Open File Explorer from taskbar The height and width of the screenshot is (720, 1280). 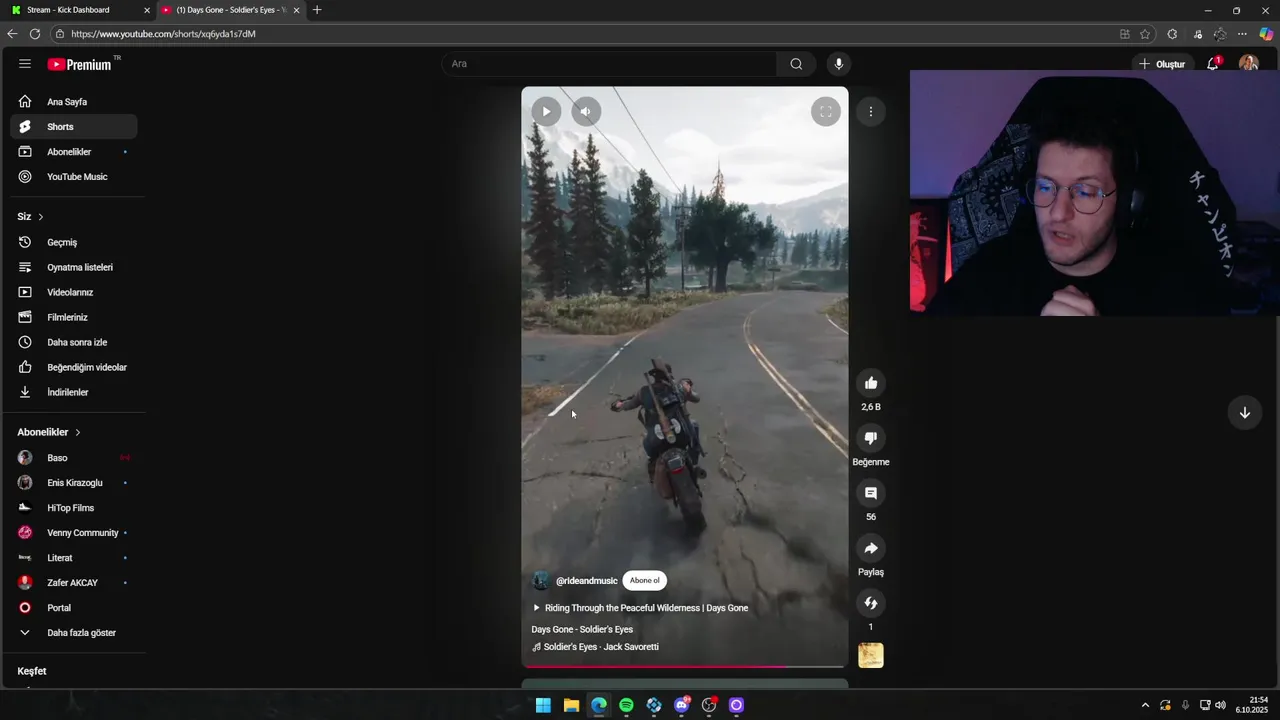point(571,705)
